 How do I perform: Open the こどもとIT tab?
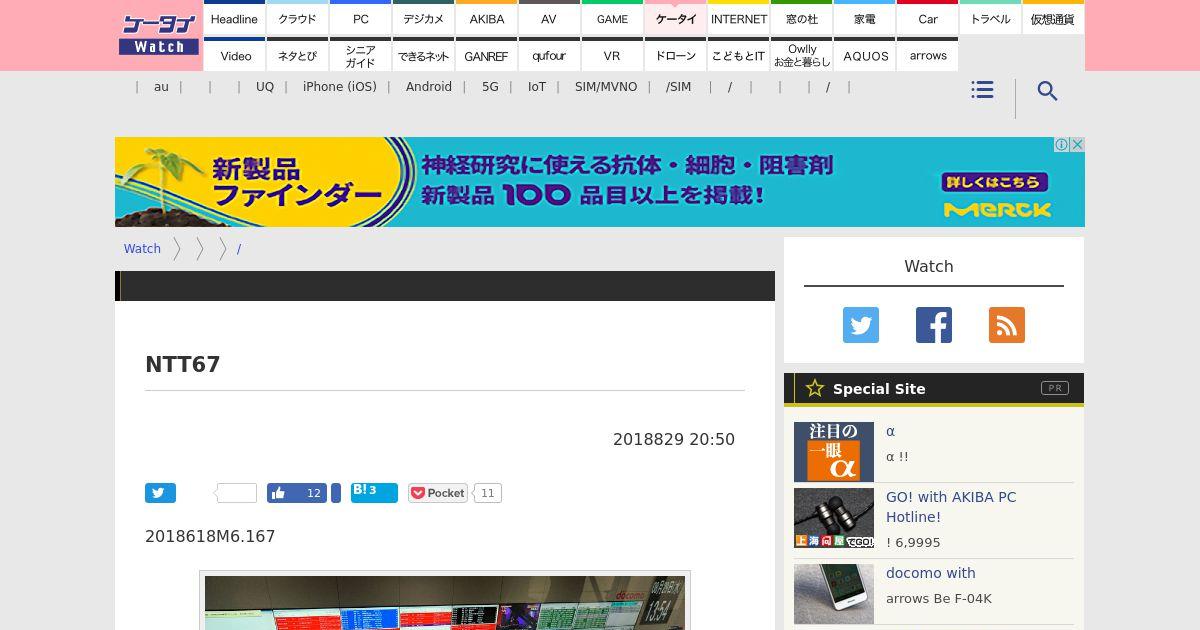[739, 56]
